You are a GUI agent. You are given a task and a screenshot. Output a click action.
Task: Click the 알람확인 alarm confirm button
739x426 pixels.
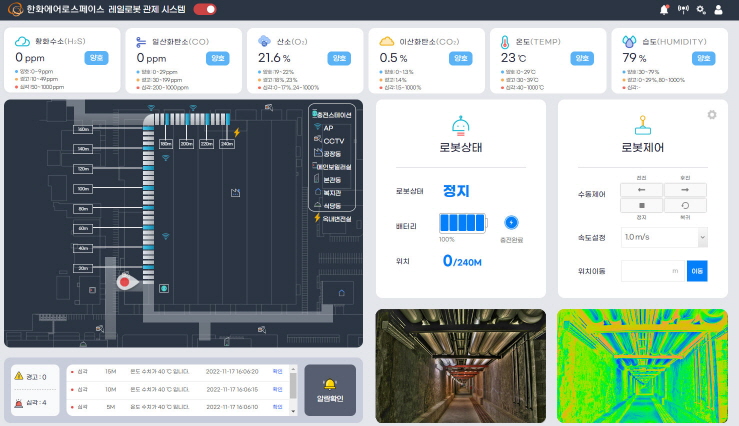329,390
